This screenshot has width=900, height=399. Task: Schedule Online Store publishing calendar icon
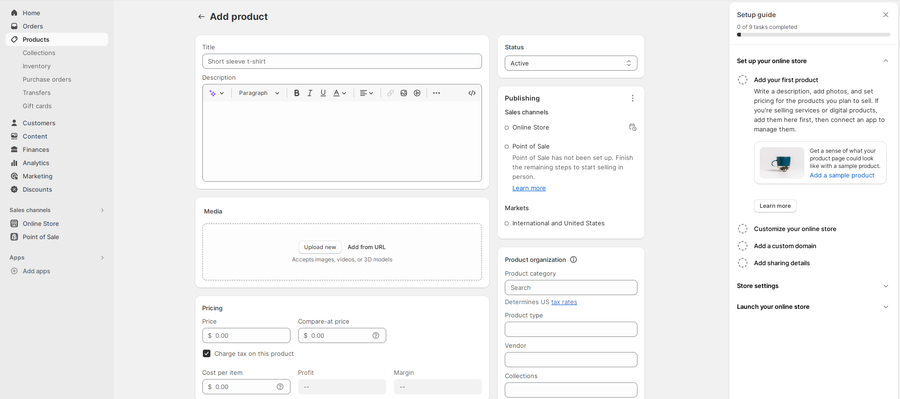click(x=633, y=127)
